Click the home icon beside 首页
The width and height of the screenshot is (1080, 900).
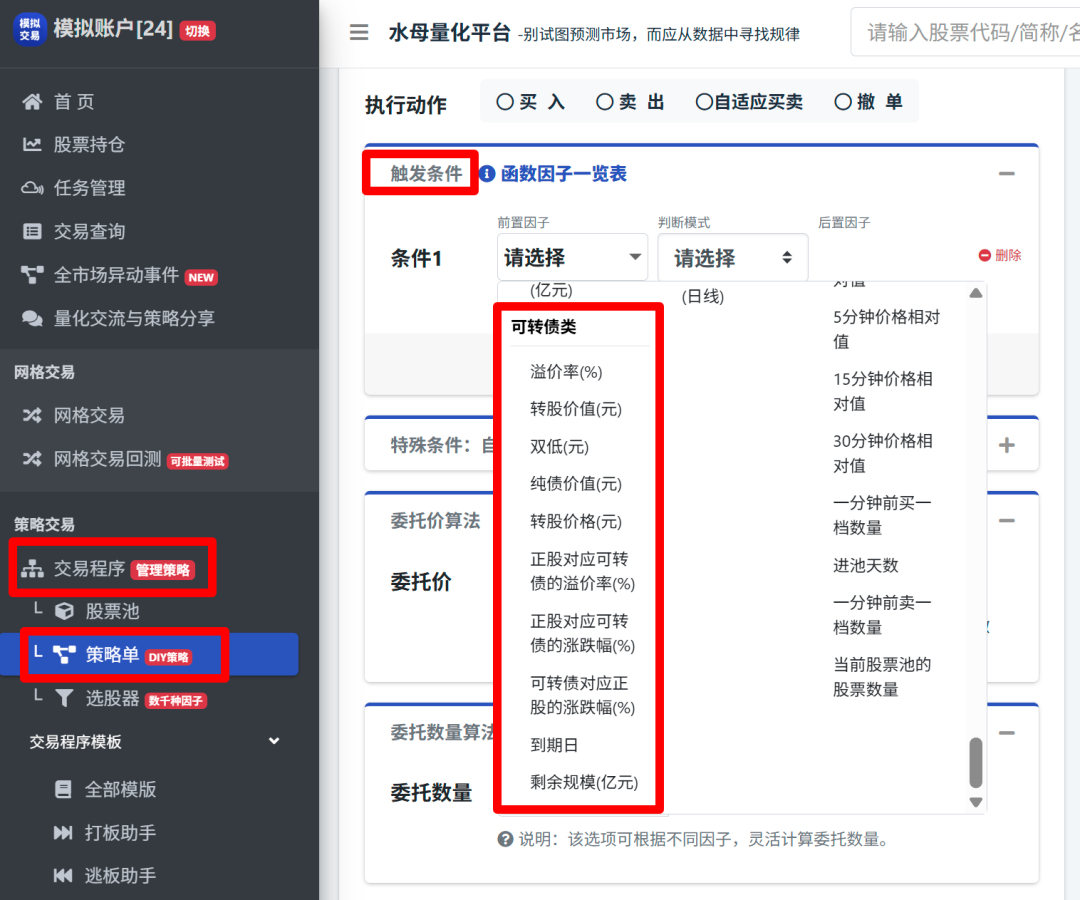(33, 102)
